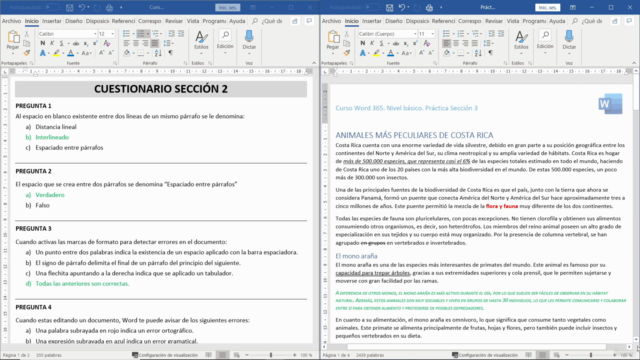Open Calibri font name dropdown in left window
This screenshot has height=360, width=640.
95,34
